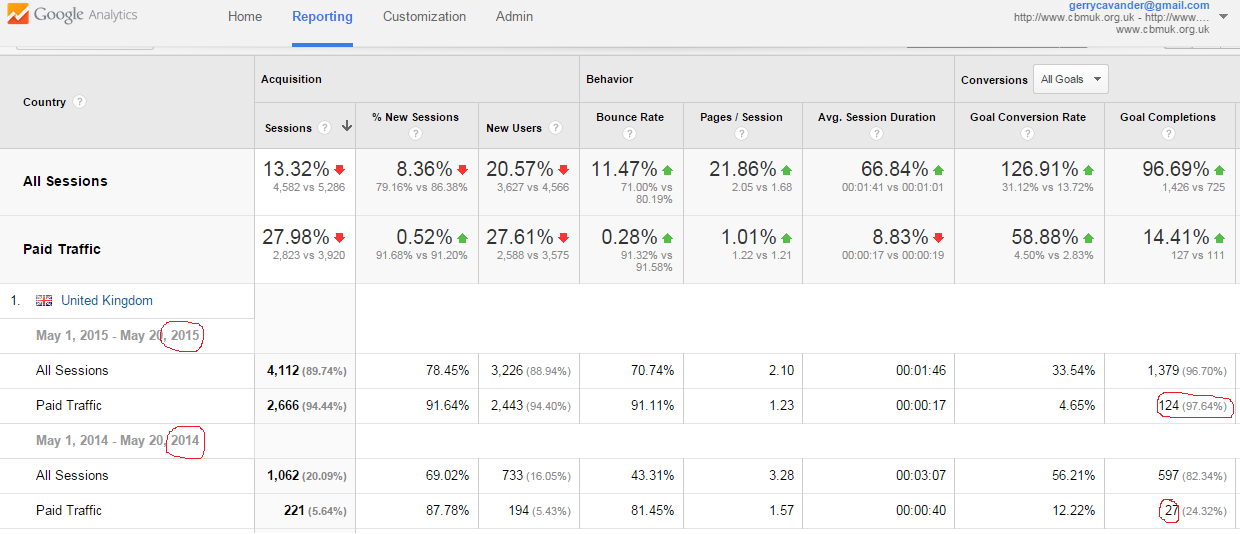The width and height of the screenshot is (1240, 534).
Task: Click help icon under Pages / Session
Action: (741, 135)
